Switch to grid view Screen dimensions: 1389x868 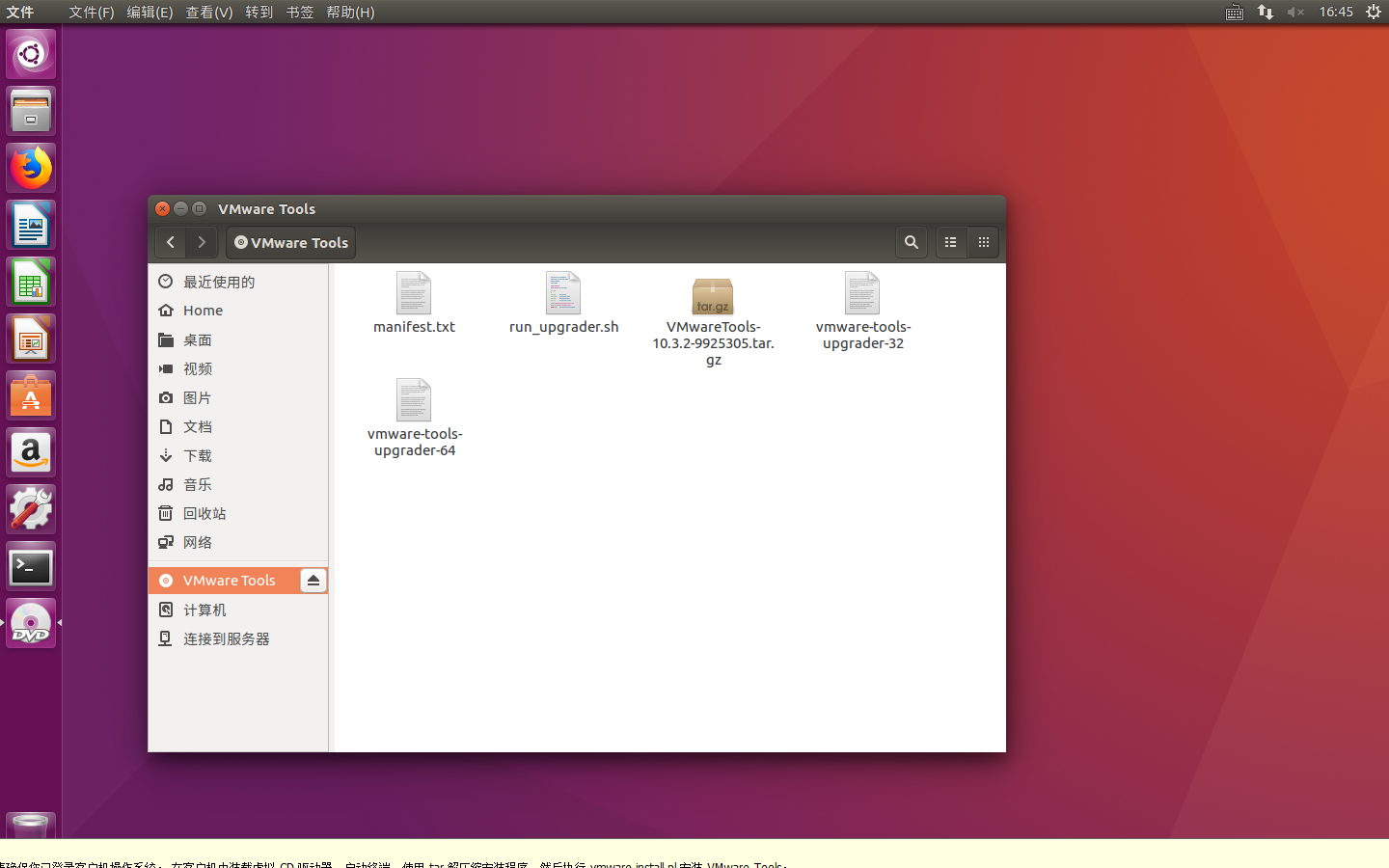coord(983,242)
